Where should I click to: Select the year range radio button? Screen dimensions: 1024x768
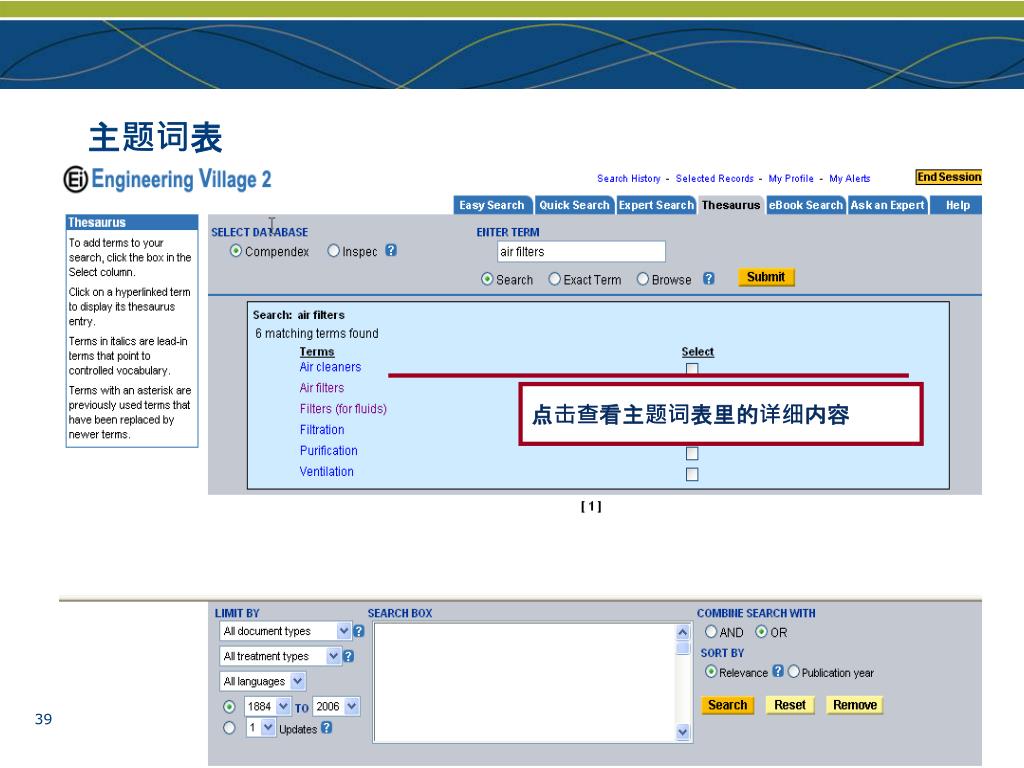tap(229, 707)
